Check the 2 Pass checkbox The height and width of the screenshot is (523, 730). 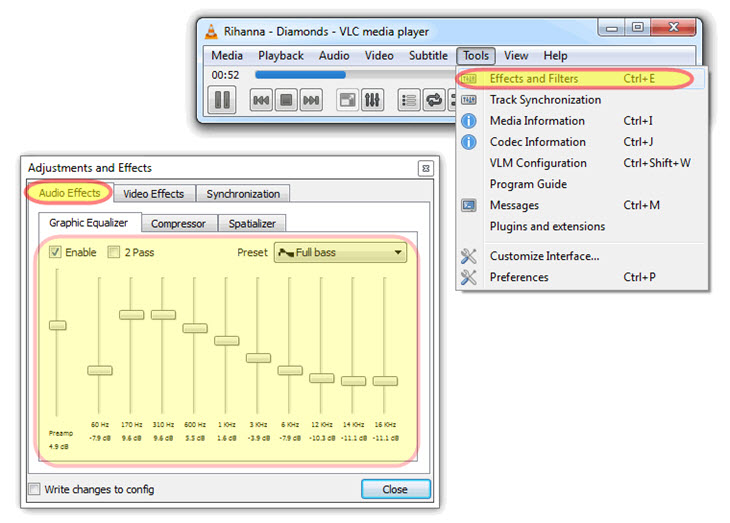tap(113, 252)
